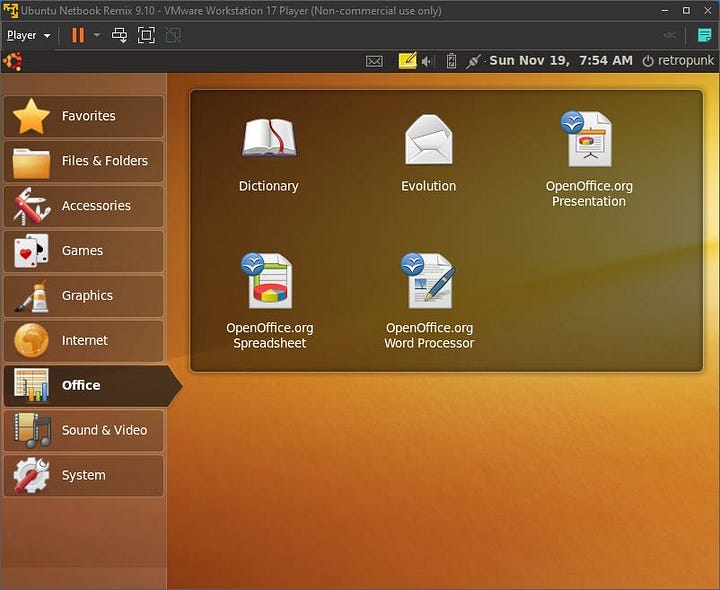Open the VMware notes panel icon
This screenshot has width=720, height=590.
704,35
